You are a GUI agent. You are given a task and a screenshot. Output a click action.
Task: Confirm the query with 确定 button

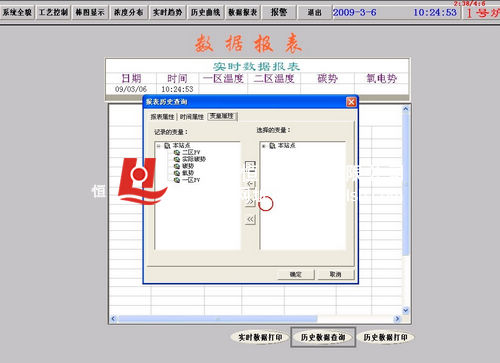tap(296, 274)
